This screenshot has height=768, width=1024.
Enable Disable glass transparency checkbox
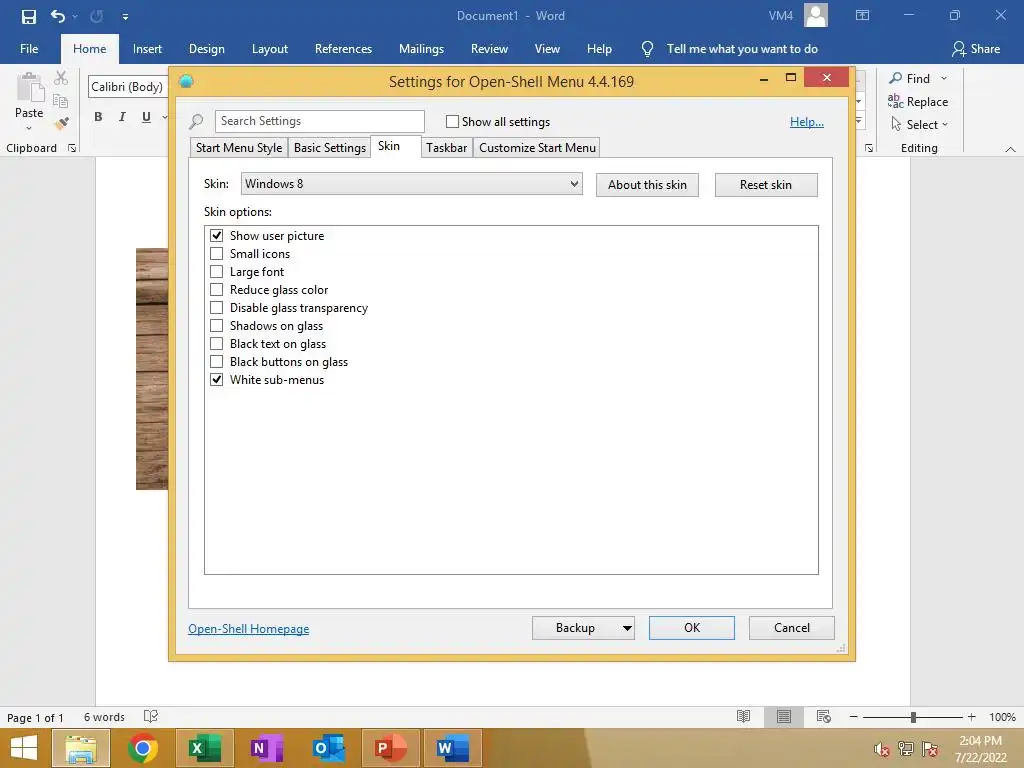(216, 308)
